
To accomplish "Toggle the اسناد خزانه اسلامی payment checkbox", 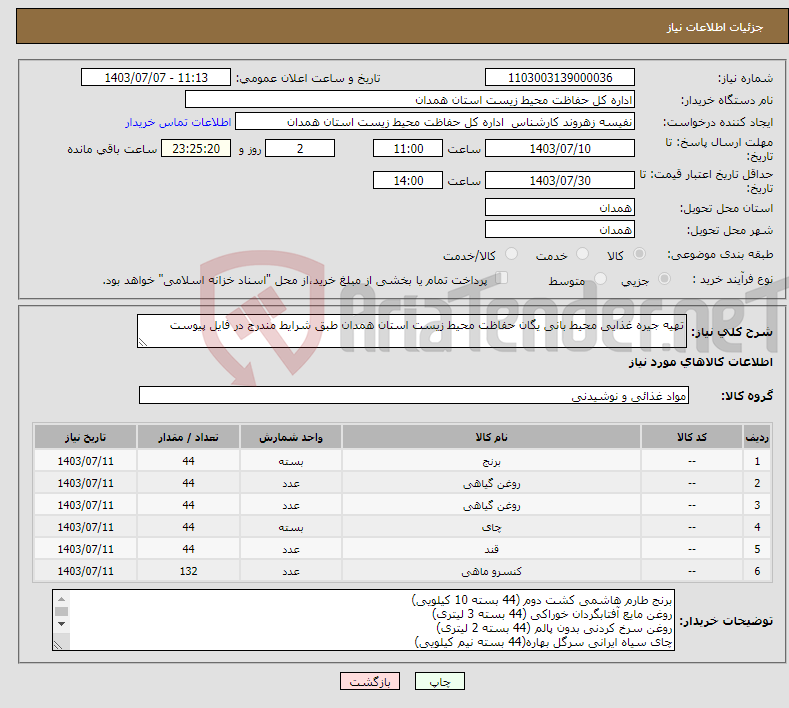I will click(x=502, y=278).
